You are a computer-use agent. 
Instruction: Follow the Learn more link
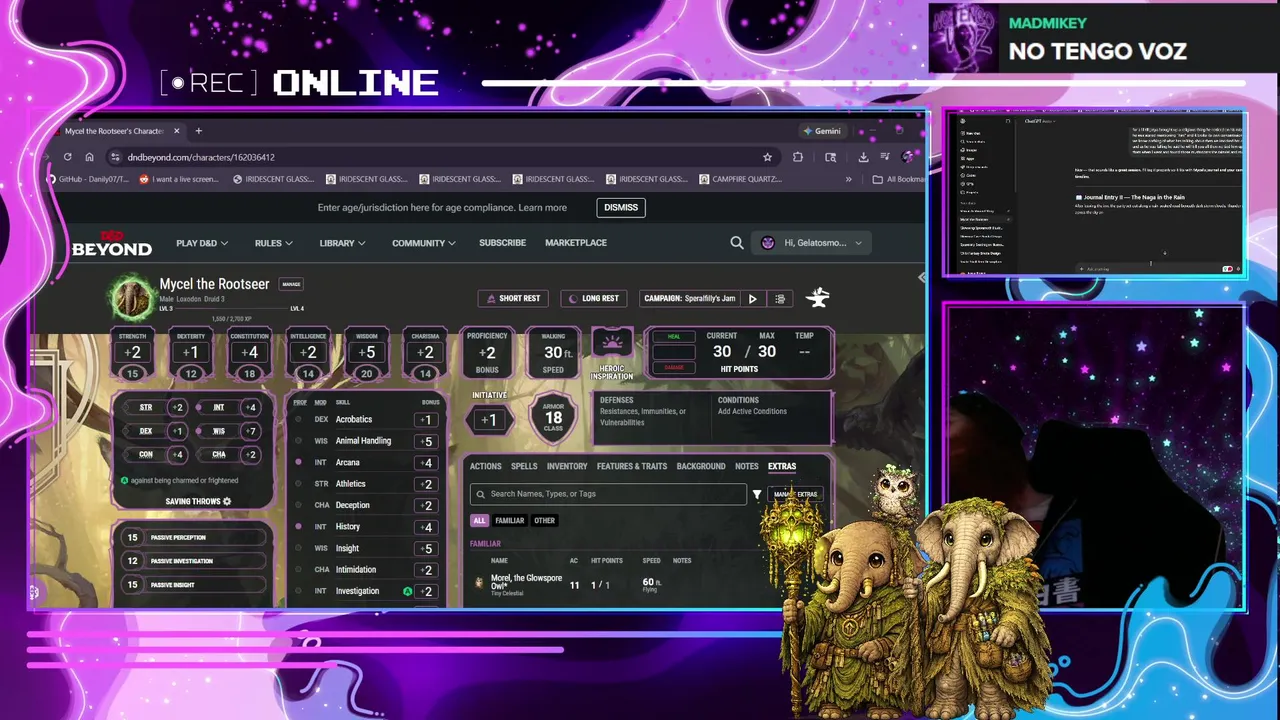542,208
